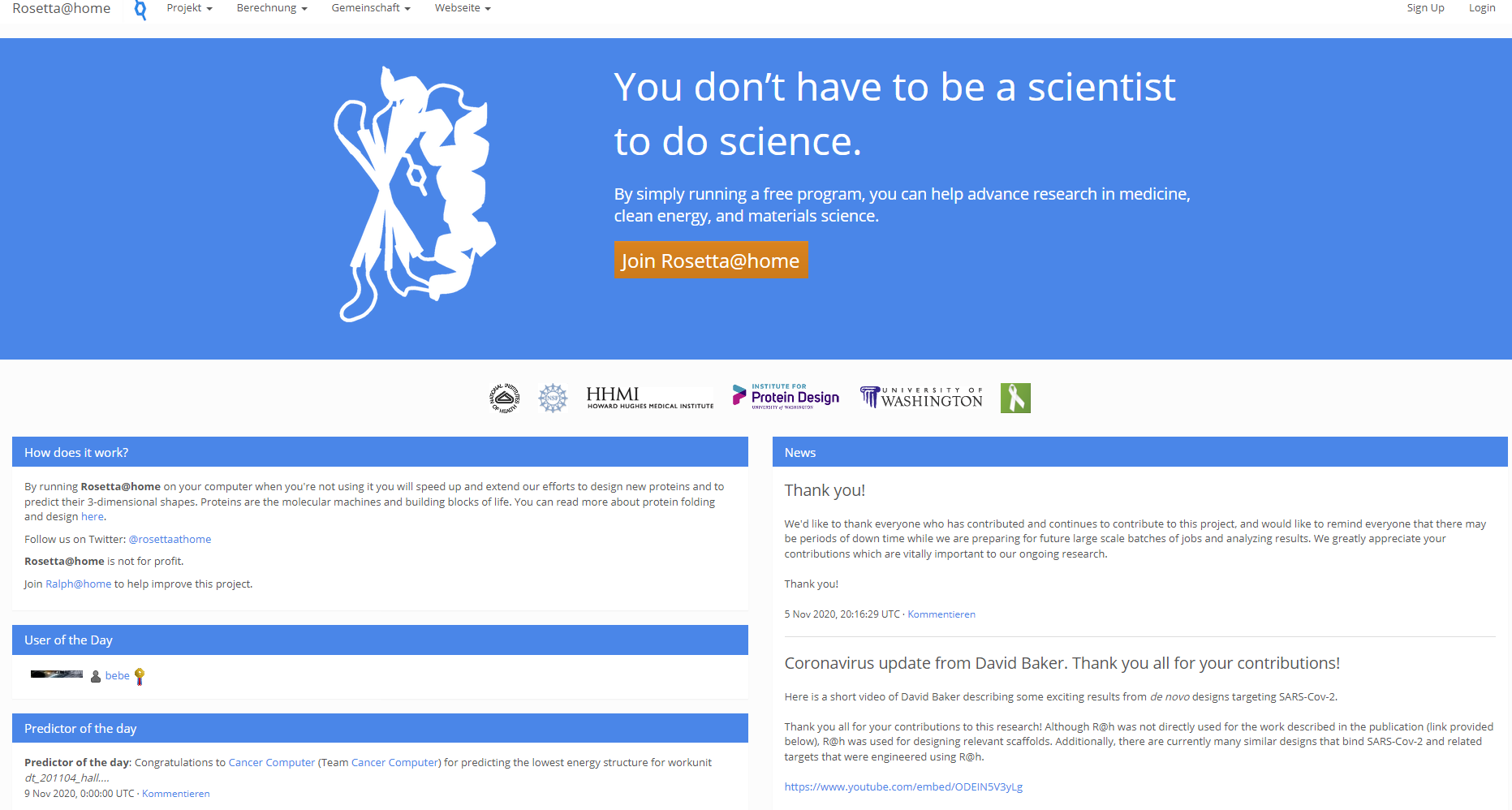Open the University of Washington logo
This screenshot has width=1512, height=810.
click(921, 397)
